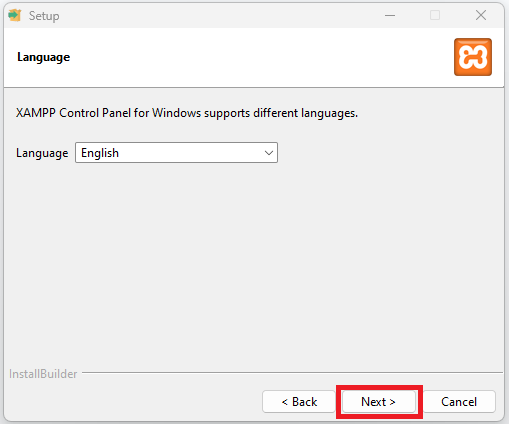The width and height of the screenshot is (509, 424).
Task: Open the Language combo box showing English
Action: point(176,153)
